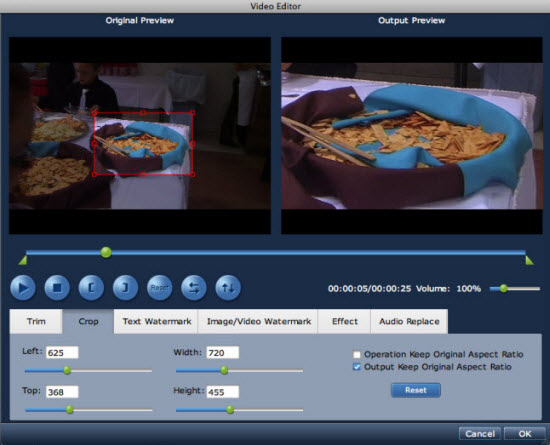Viewport: 550px width, 445px height.
Task: Open the Audio Replace tab
Action: [x=409, y=321]
